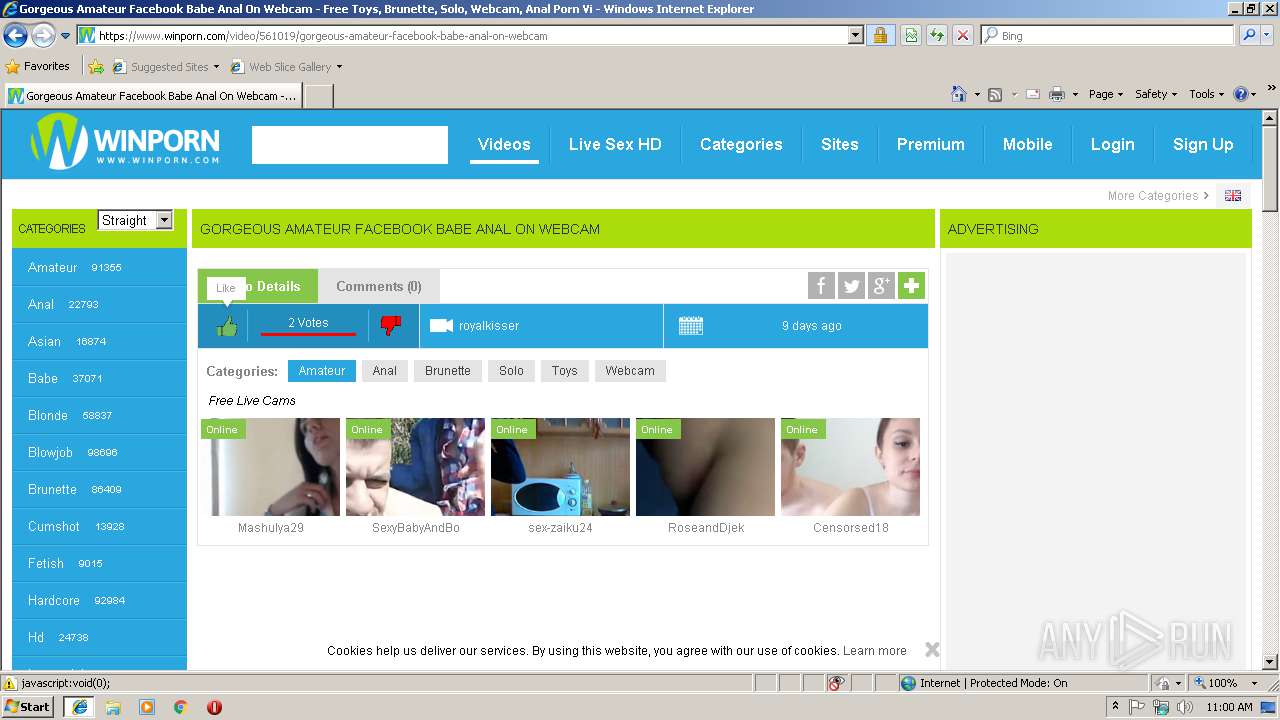This screenshot has height=720, width=1280.
Task: Click the Toys category tag button
Action: coord(564,371)
